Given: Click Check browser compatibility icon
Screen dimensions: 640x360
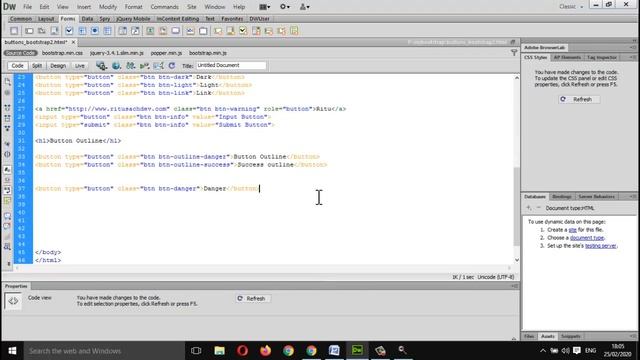Looking at the screenshot, I should coord(158,66).
